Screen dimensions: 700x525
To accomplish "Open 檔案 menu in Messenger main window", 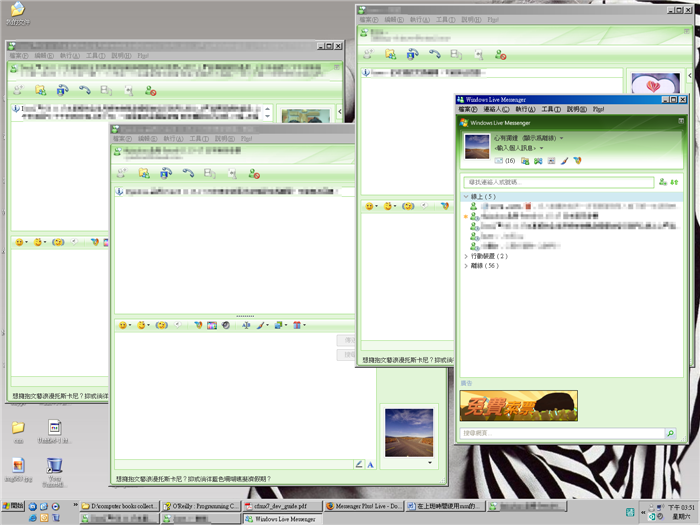I will pos(467,109).
